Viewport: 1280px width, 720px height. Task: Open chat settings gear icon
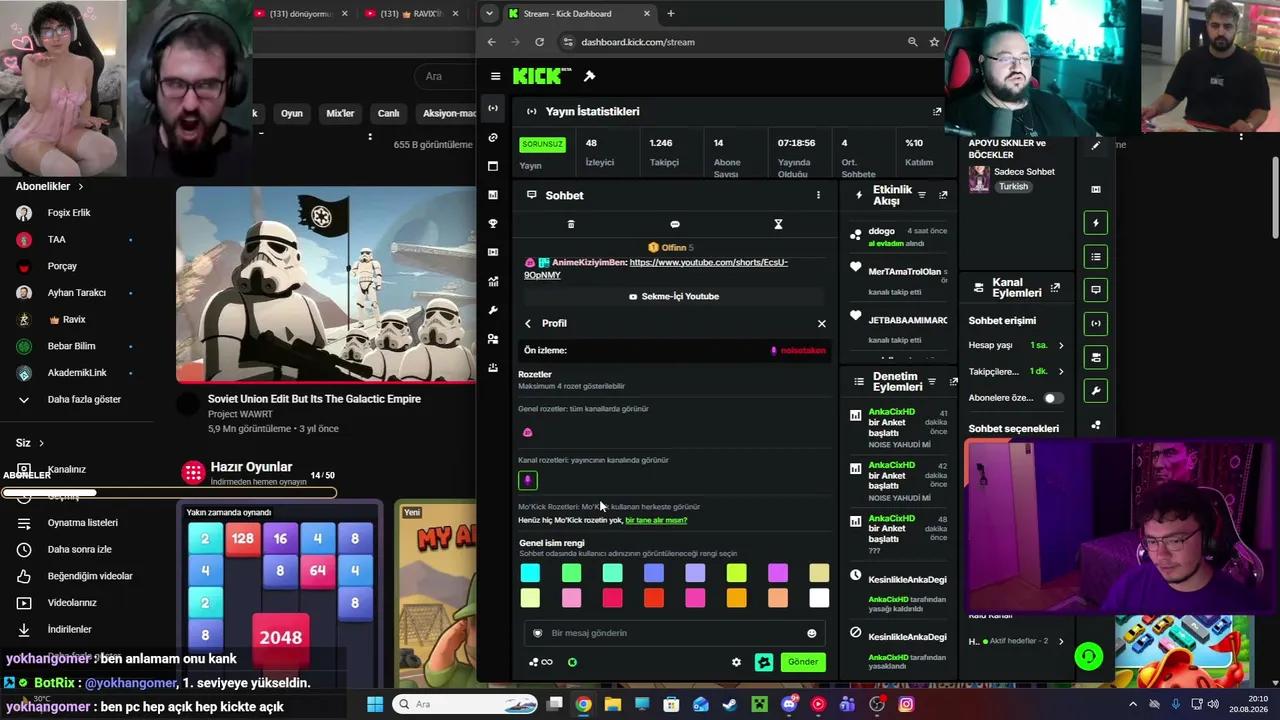point(737,662)
